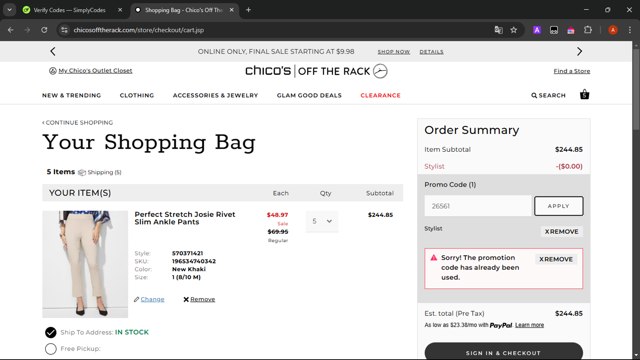This screenshot has width=640, height=360.
Task: Click the browser forward arrow
Action: 27,30
